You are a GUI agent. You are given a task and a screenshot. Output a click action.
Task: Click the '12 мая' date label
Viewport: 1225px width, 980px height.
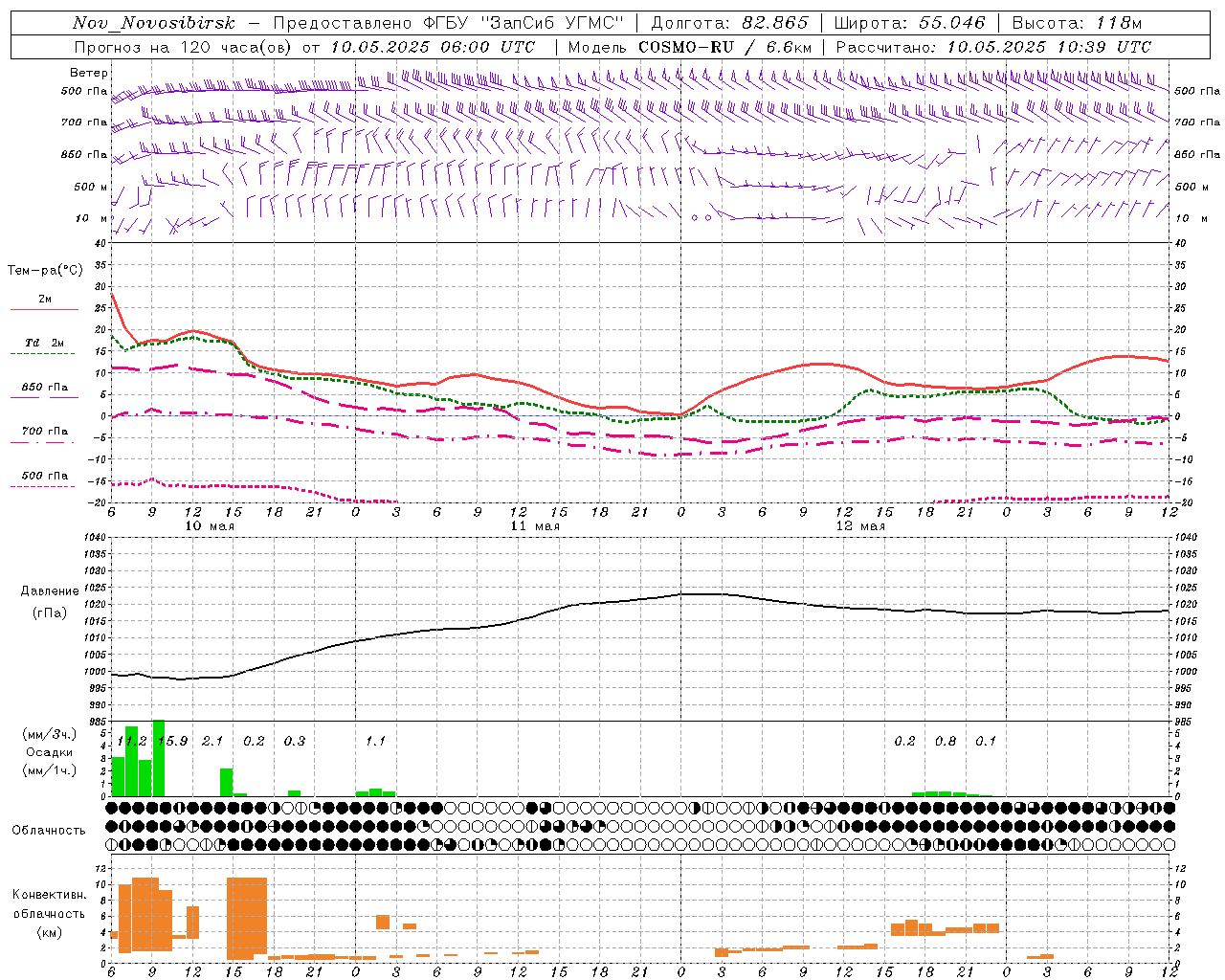860,526
